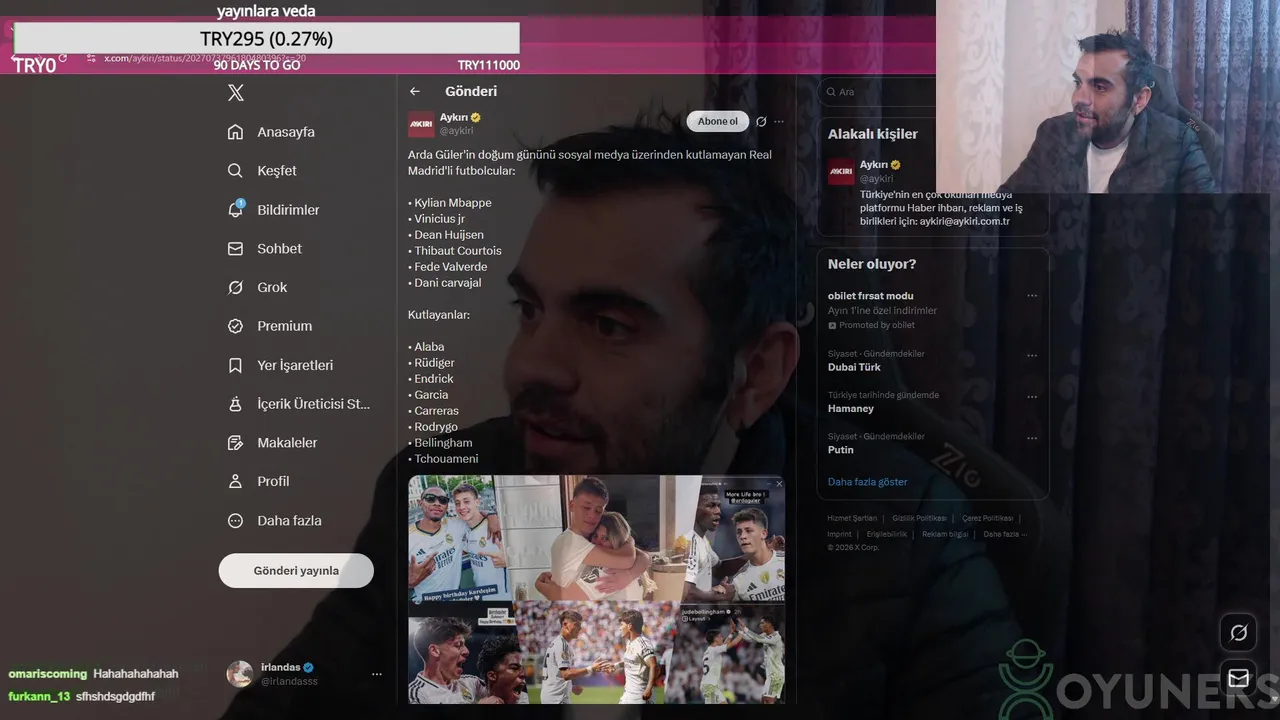Click the home house icon
This screenshot has width=1280, height=720.
(235, 132)
